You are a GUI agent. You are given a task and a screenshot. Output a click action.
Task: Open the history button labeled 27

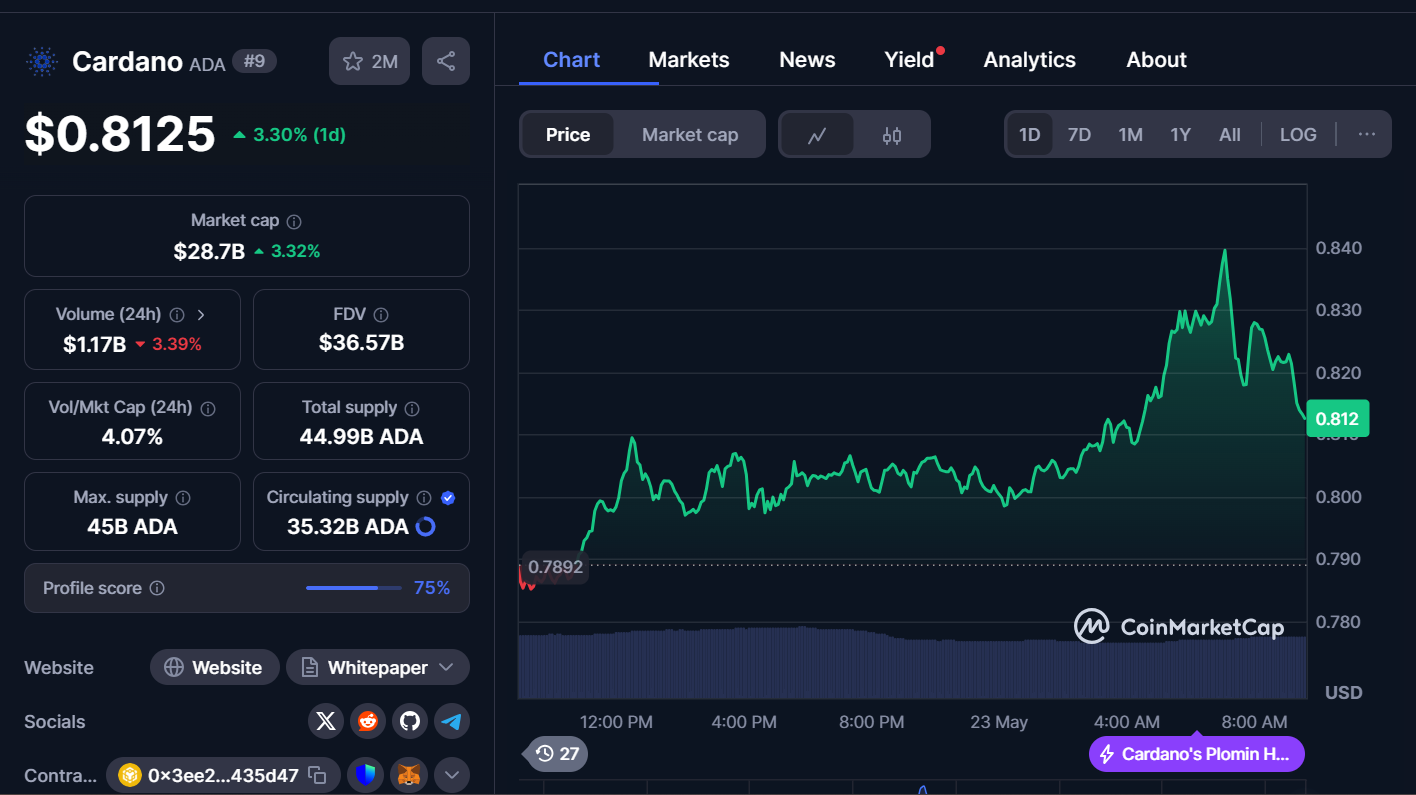tap(556, 754)
